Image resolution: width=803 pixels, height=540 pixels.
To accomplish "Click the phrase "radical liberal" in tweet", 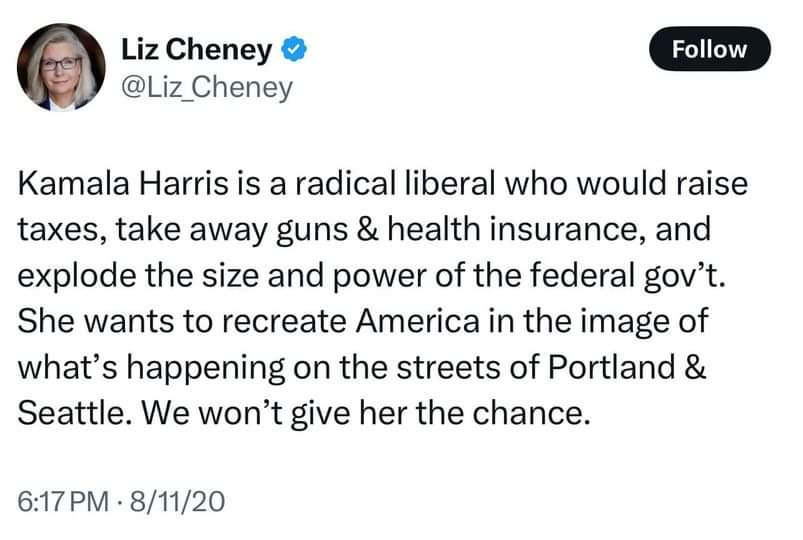I will click(395, 183).
